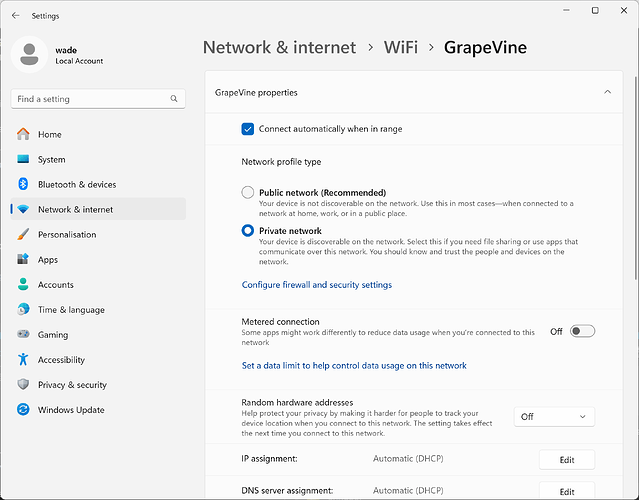
Task: Toggle Metered connection switch
Action: 582,331
